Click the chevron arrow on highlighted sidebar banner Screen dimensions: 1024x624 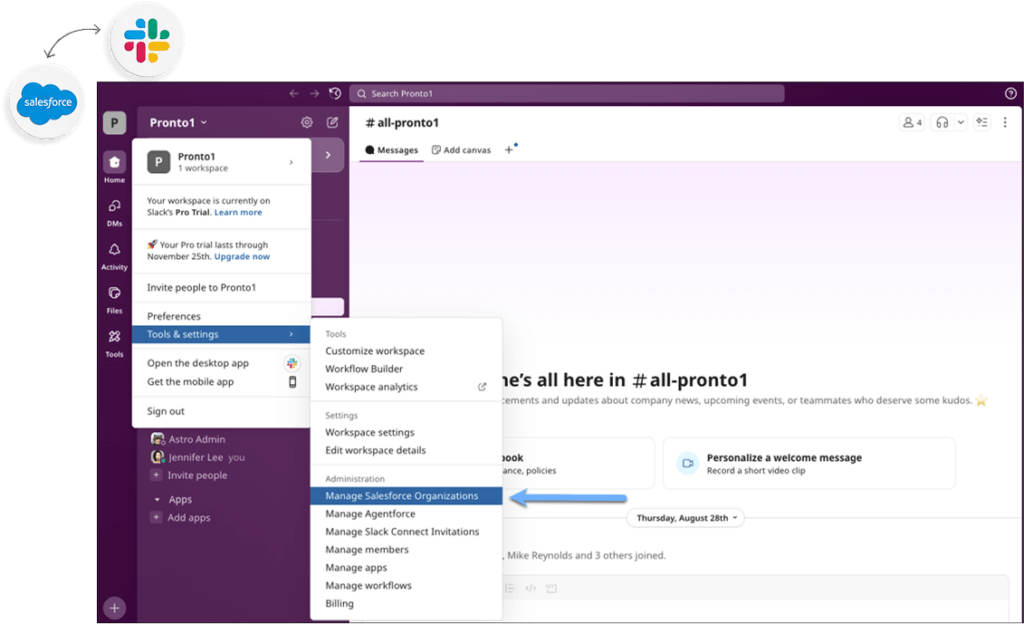[x=328, y=155]
